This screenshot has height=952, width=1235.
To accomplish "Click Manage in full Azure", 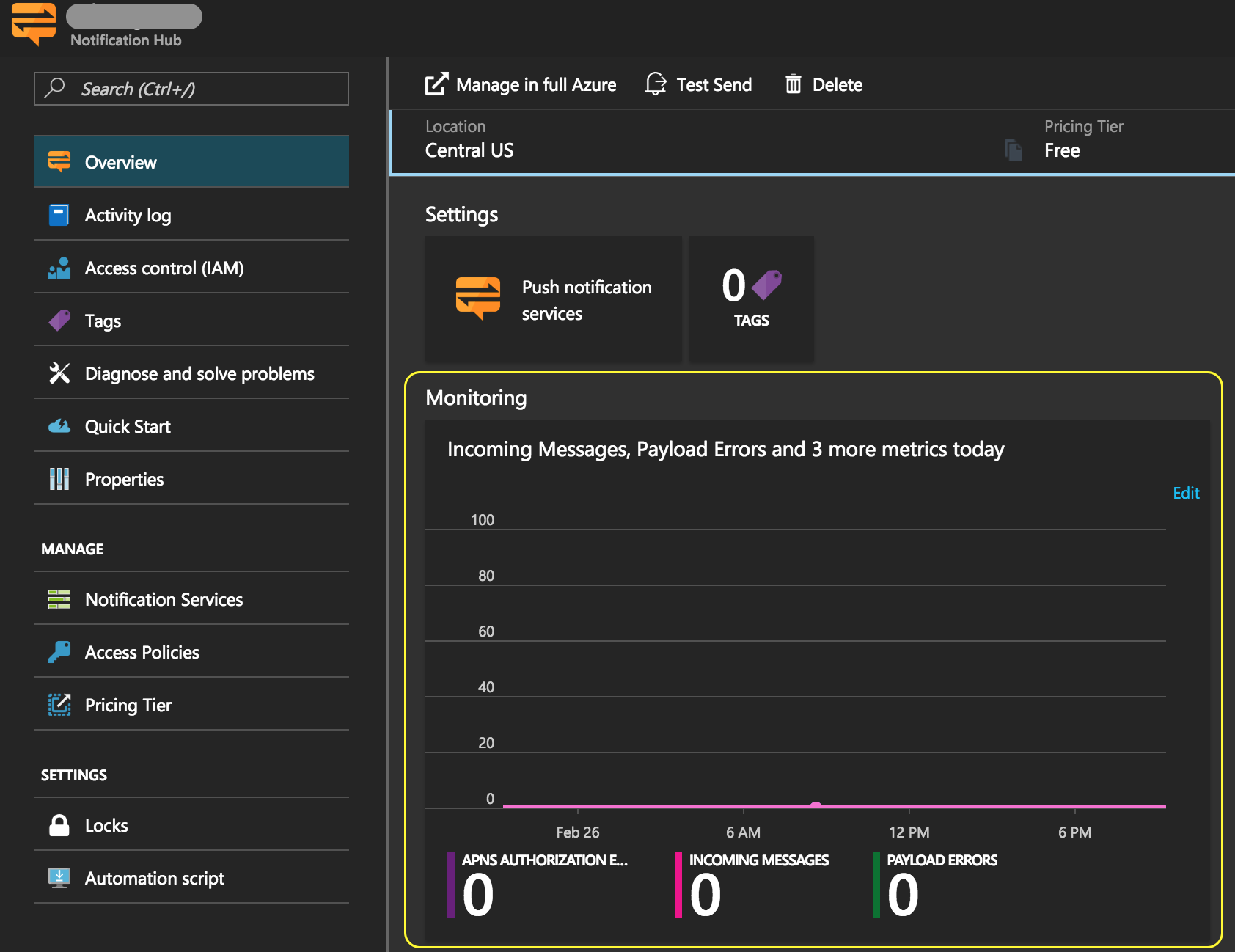I will coord(521,84).
